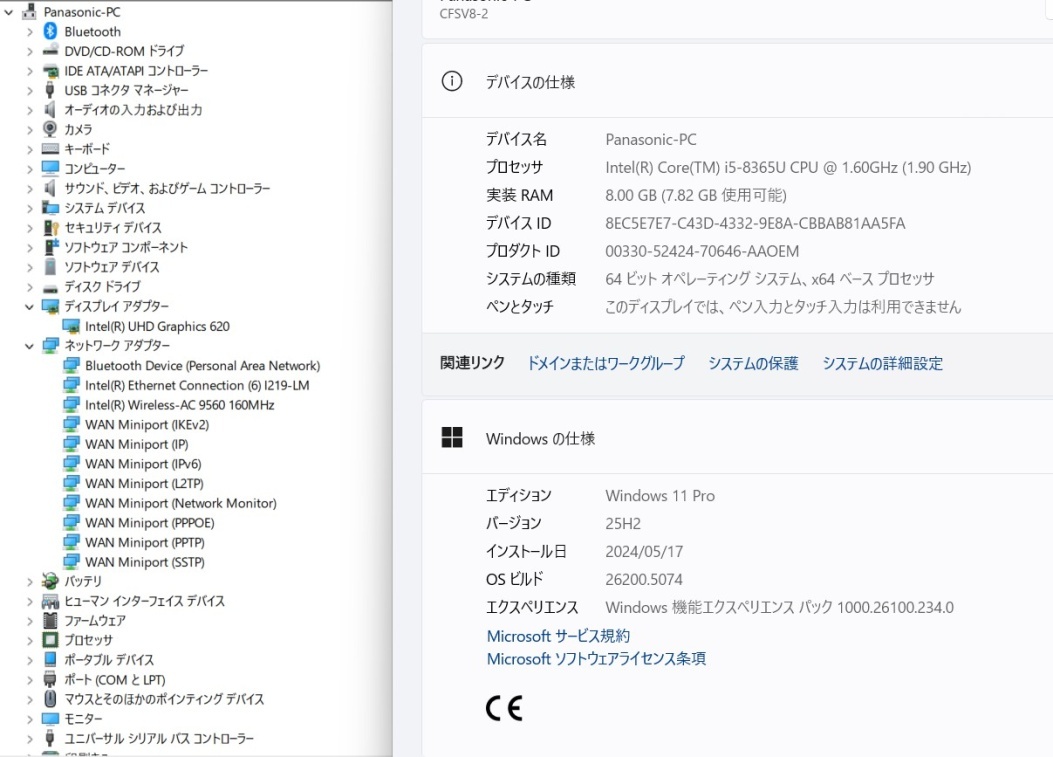Select the Intel(R) UHD Graphics 620 icon
The image size is (1053, 757).
pos(71,326)
